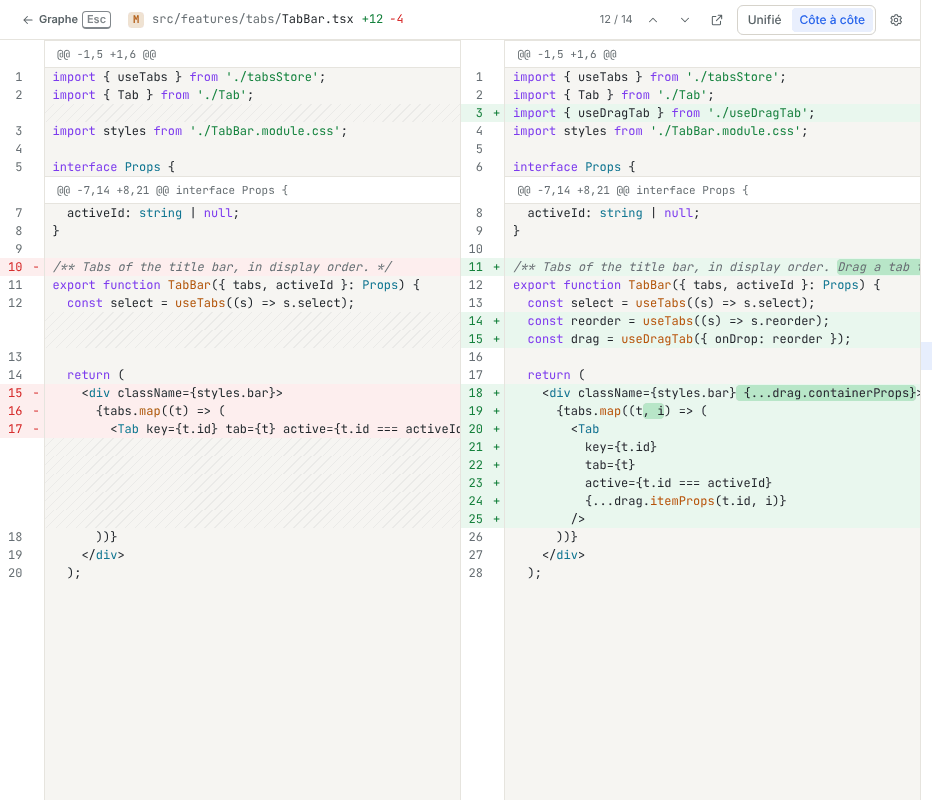Click the vertical scrollbar marker at right edge
This screenshot has width=932, height=800.
[926, 355]
